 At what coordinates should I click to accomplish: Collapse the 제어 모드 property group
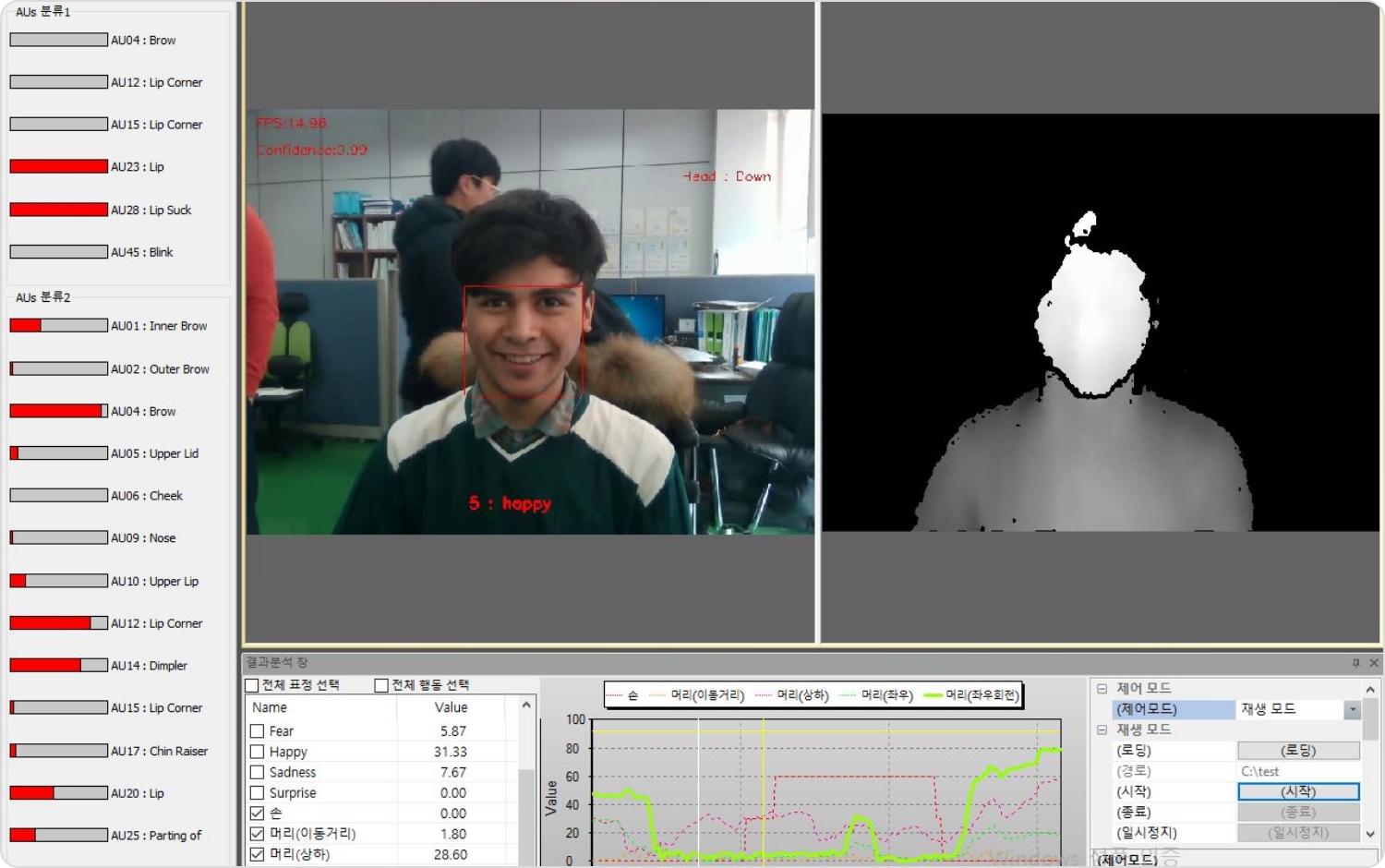pos(1102,689)
